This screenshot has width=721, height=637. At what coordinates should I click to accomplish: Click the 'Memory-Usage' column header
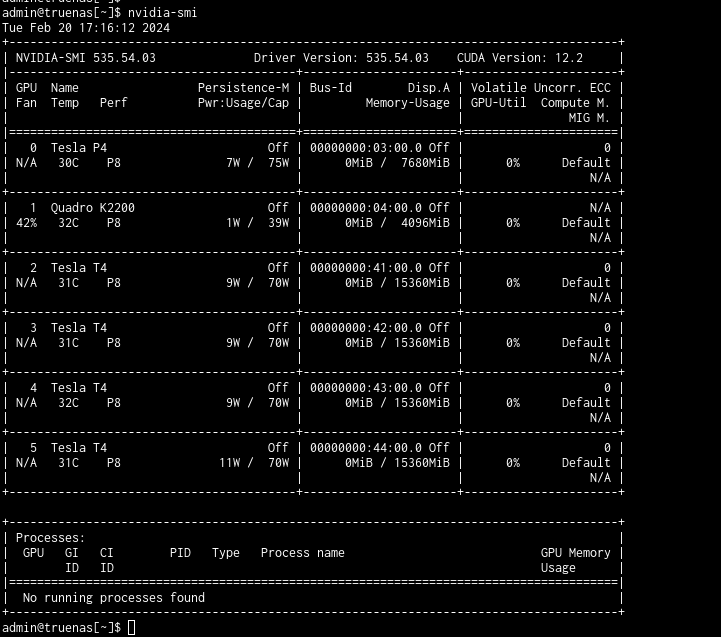click(407, 103)
